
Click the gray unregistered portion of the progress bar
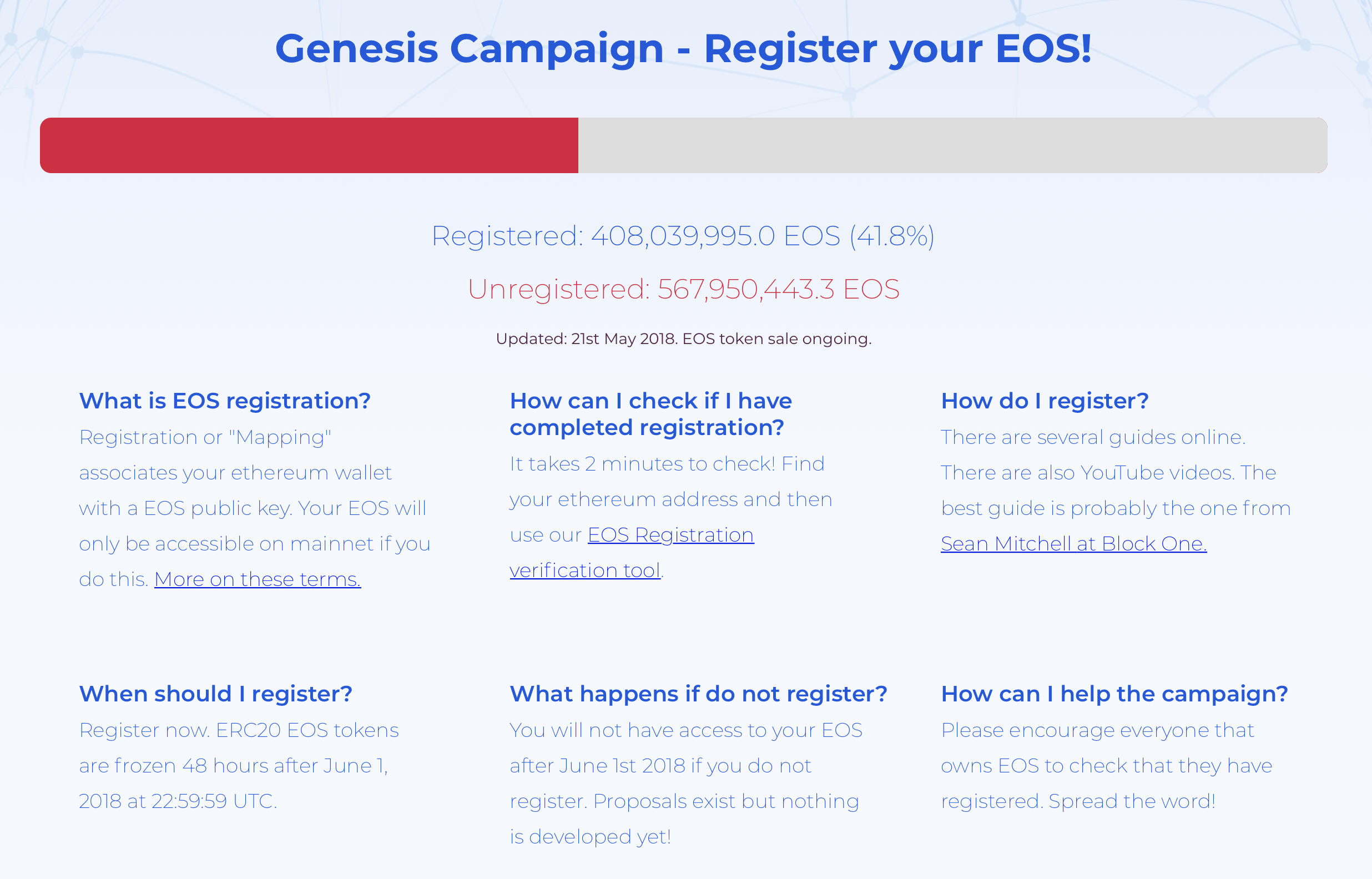coord(952,145)
